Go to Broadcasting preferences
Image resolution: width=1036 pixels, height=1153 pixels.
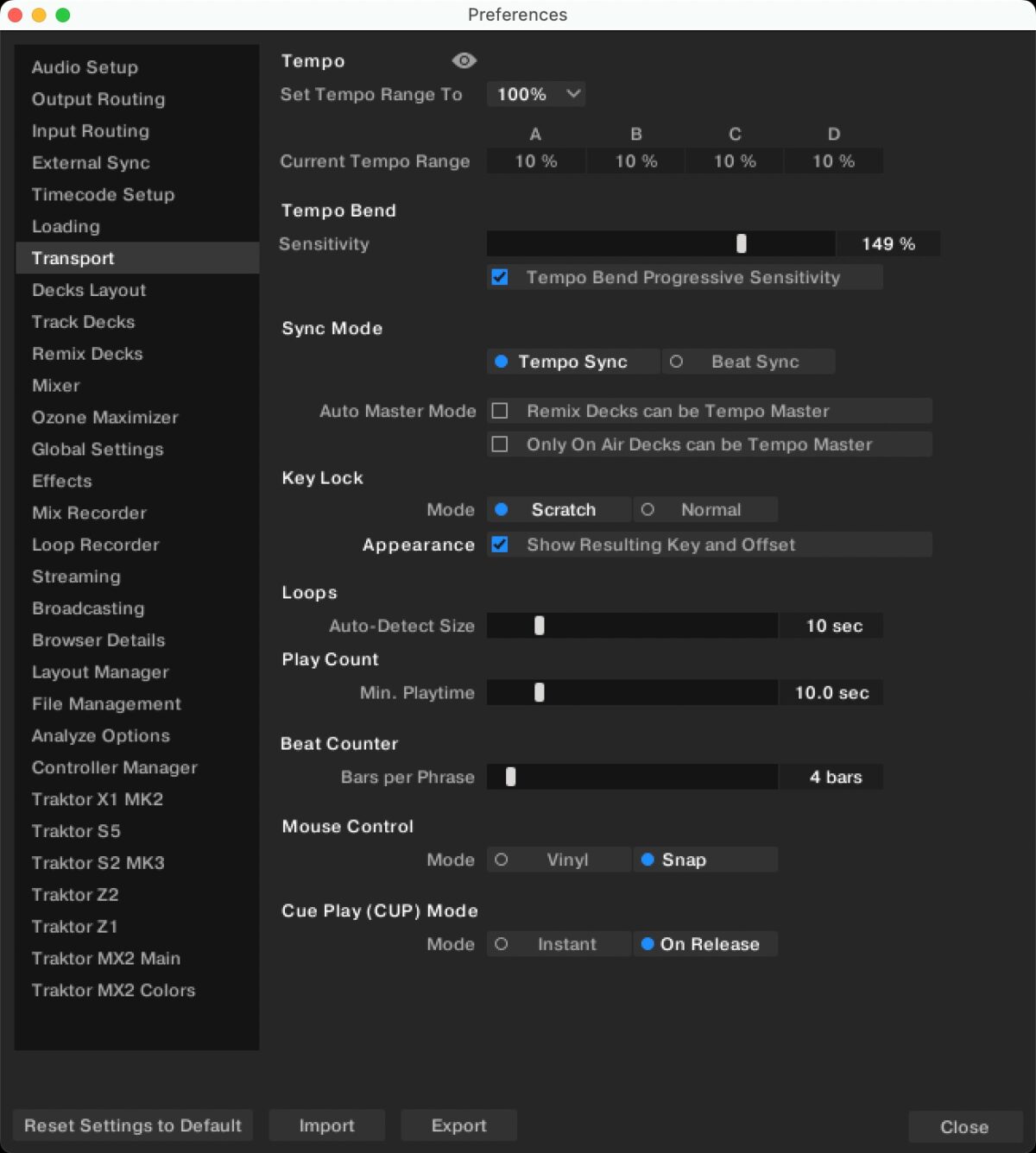[x=88, y=608]
